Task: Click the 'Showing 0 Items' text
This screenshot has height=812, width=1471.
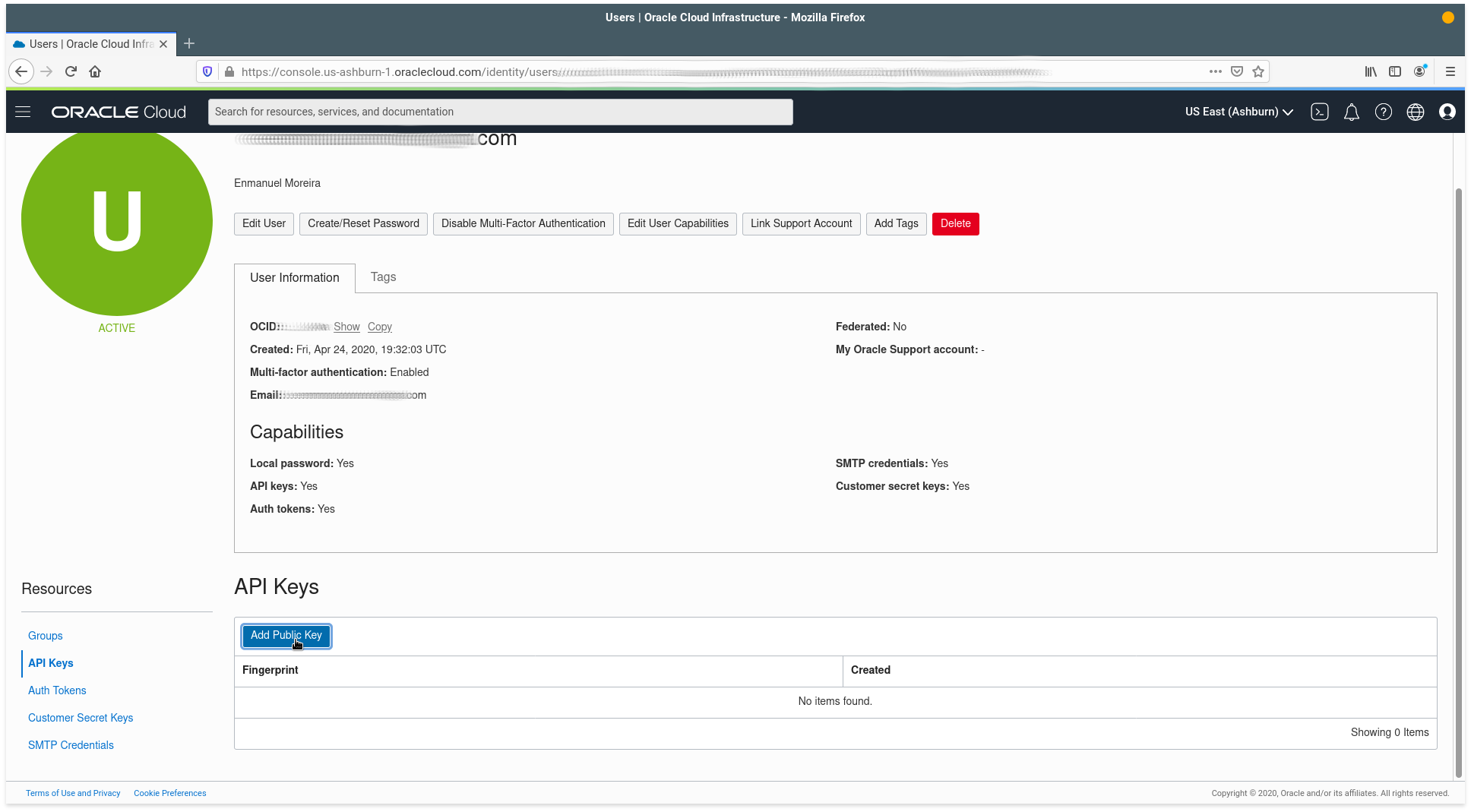Action: click(x=1390, y=732)
